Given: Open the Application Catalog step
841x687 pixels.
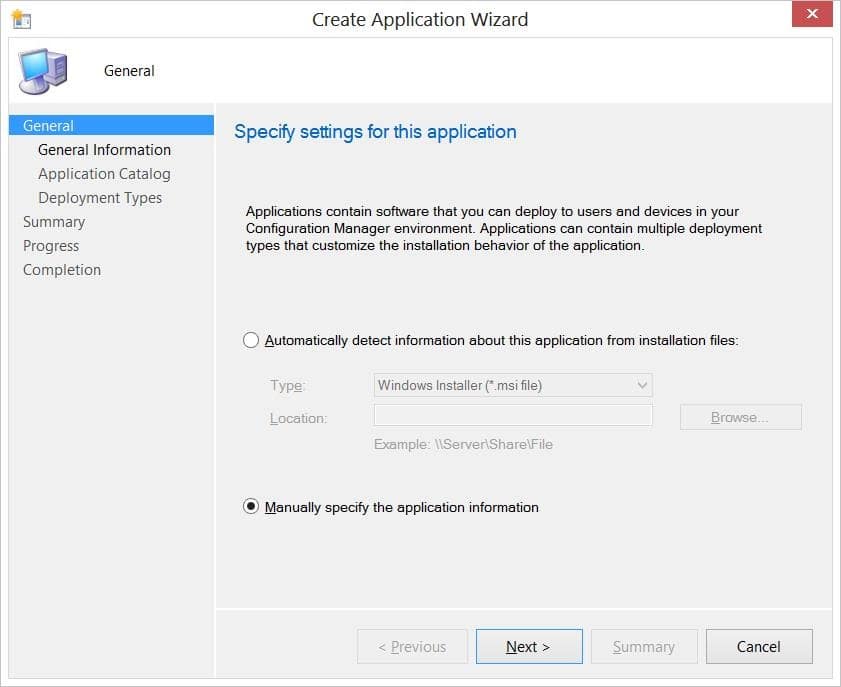Looking at the screenshot, I should pos(104,173).
